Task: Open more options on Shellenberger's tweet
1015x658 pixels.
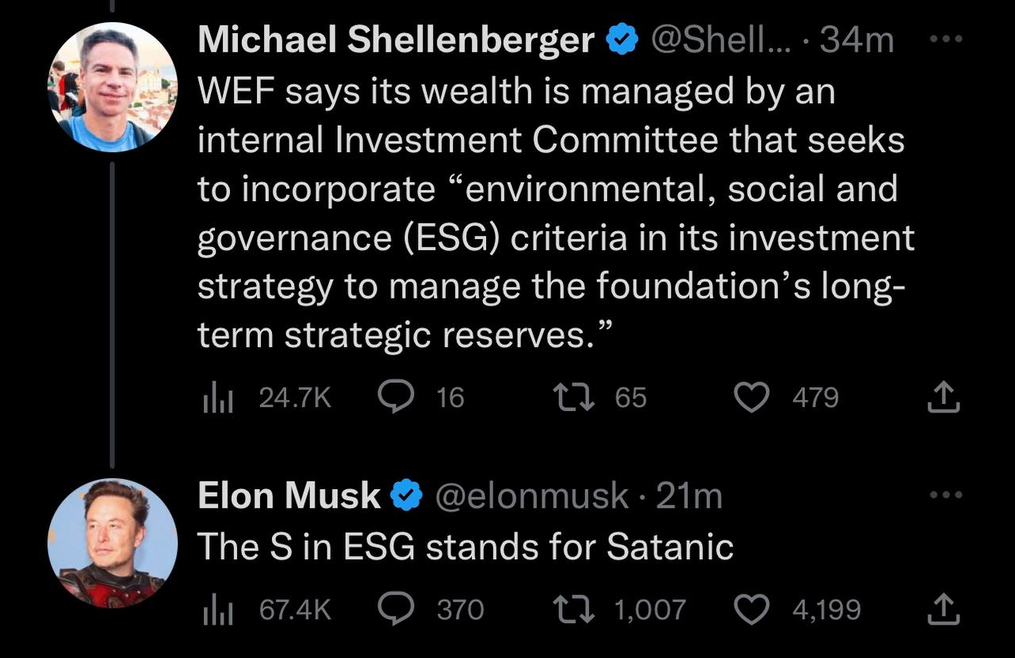Action: (x=943, y=40)
